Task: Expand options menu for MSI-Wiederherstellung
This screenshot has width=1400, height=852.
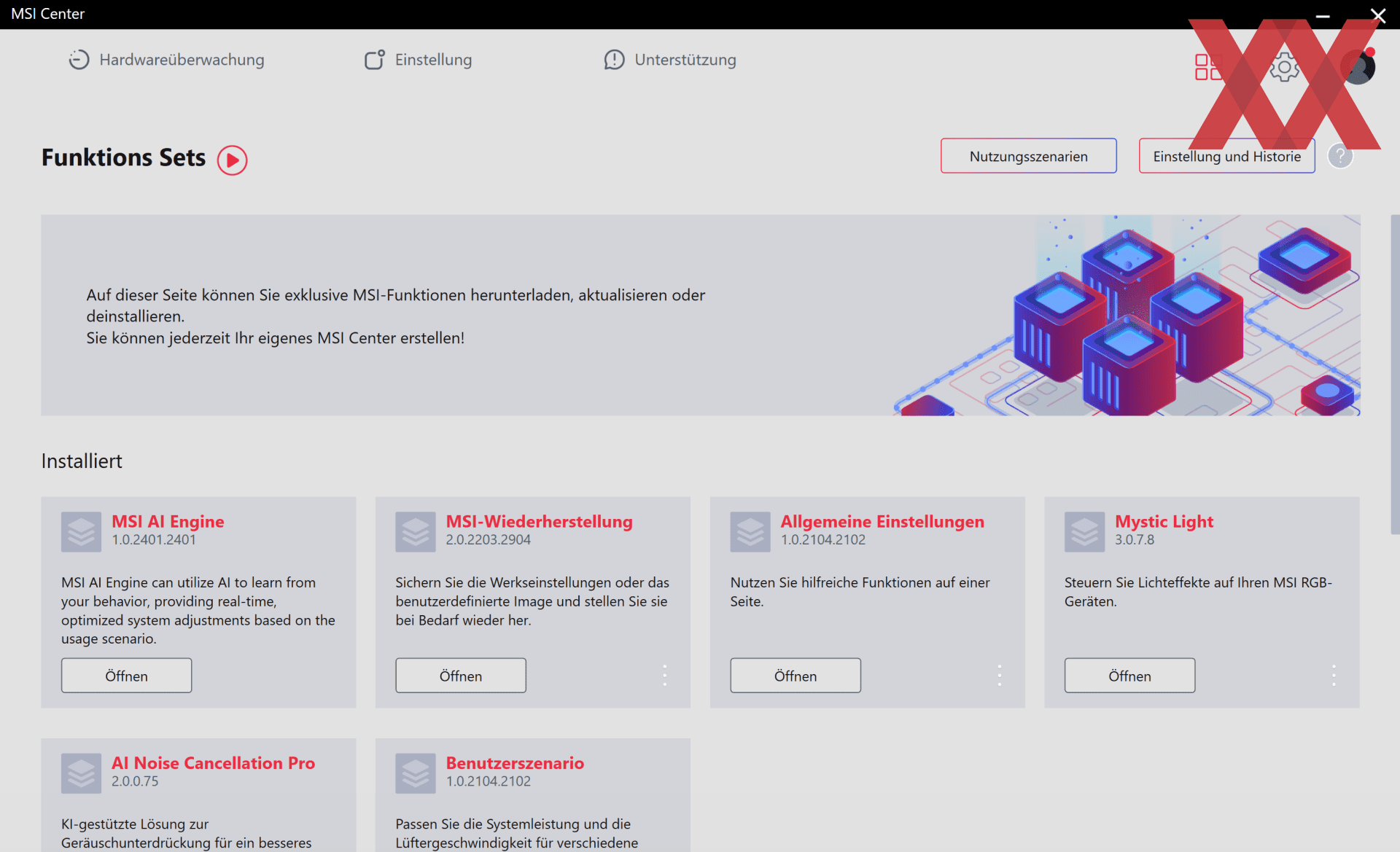Action: (665, 676)
